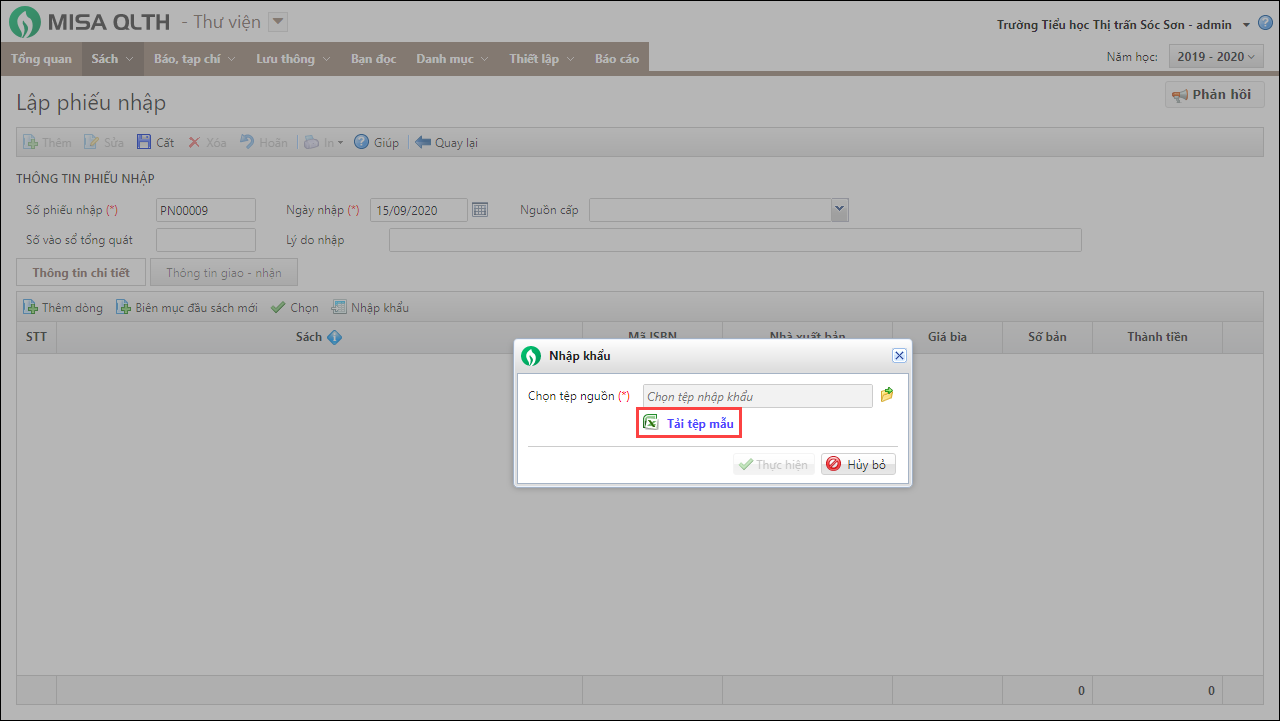Open the Năm học 2019 - 2020 dropdown
The image size is (1280, 721).
pos(1215,57)
